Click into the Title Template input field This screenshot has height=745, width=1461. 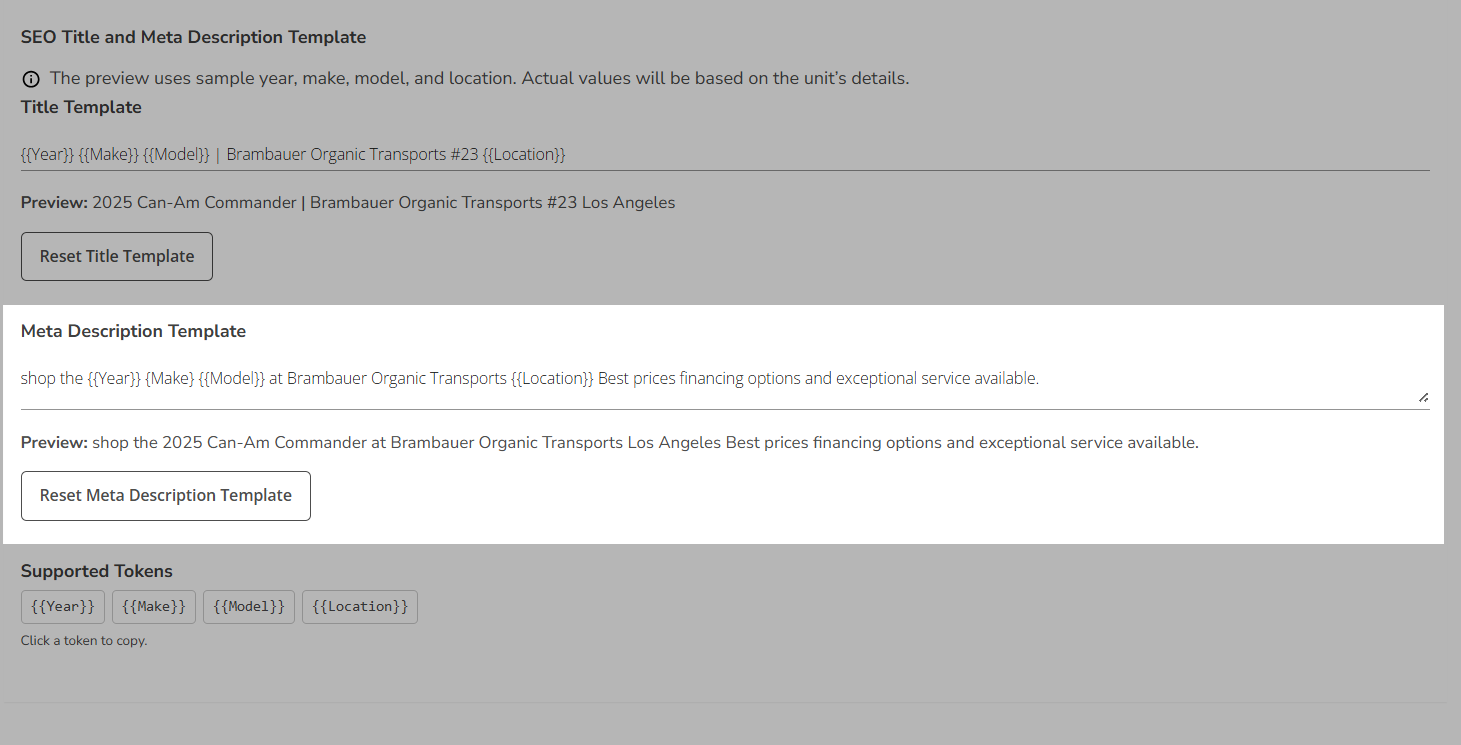[724, 154]
